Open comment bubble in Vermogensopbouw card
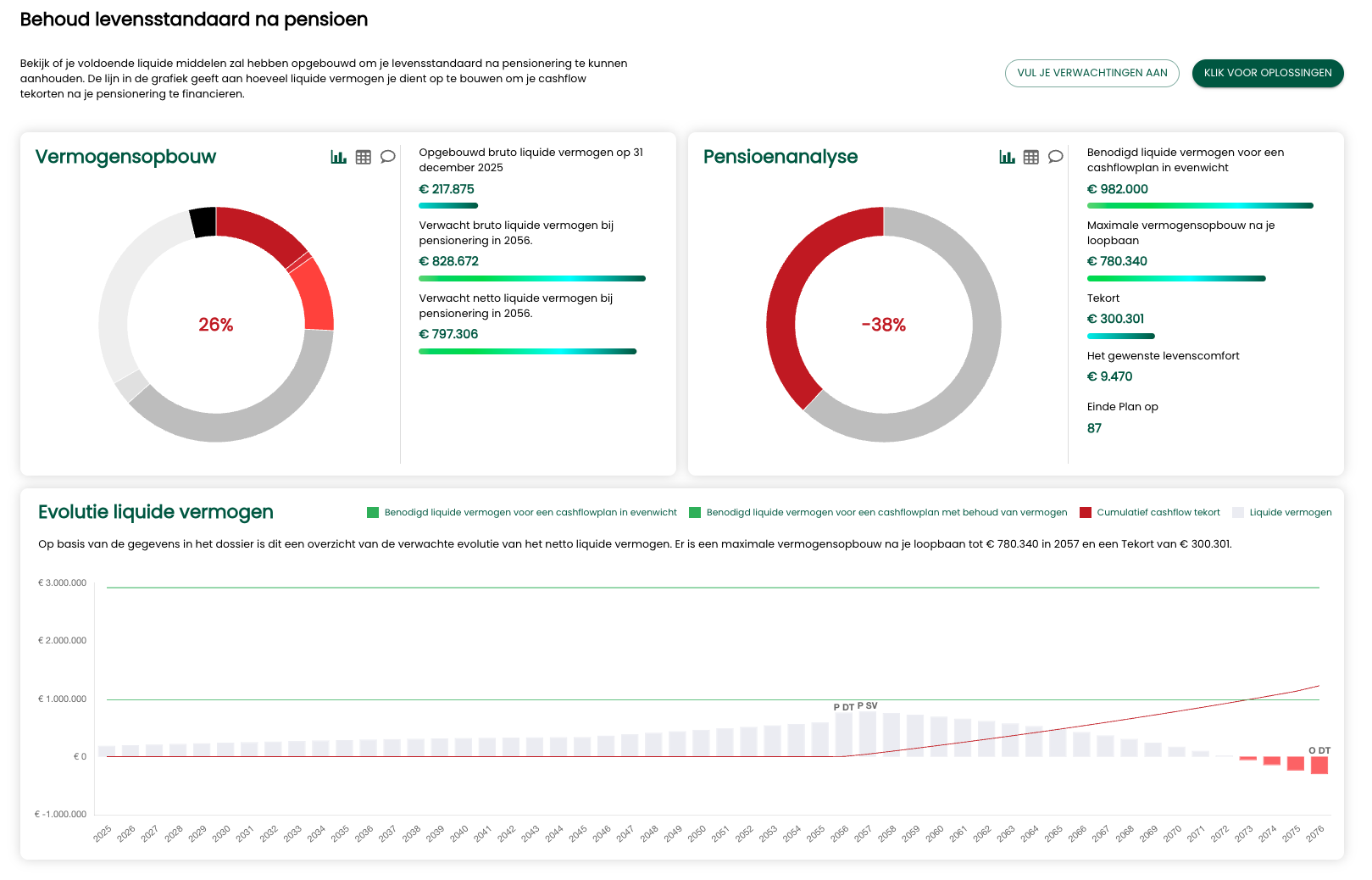 click(388, 157)
